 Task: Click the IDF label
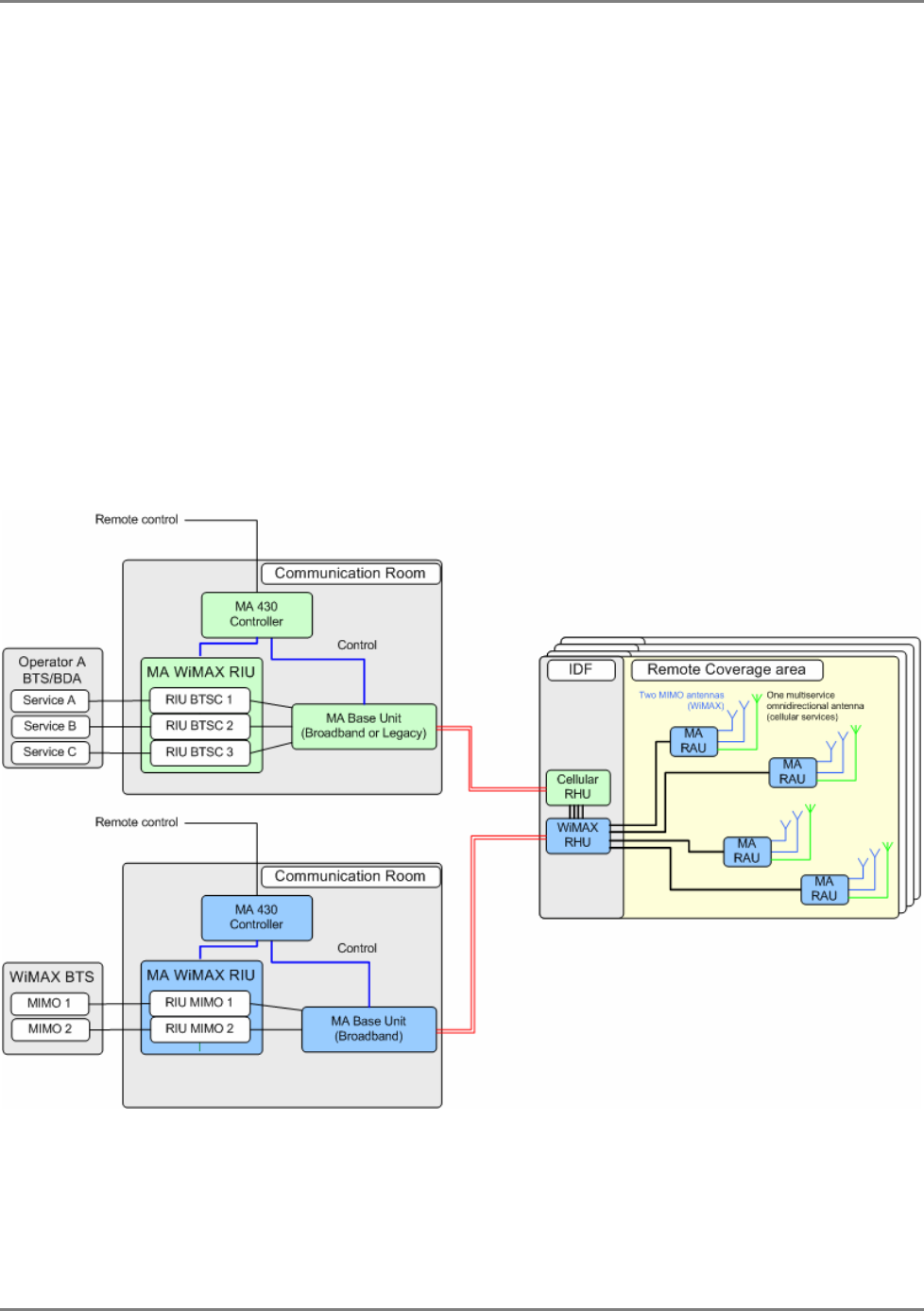581,670
